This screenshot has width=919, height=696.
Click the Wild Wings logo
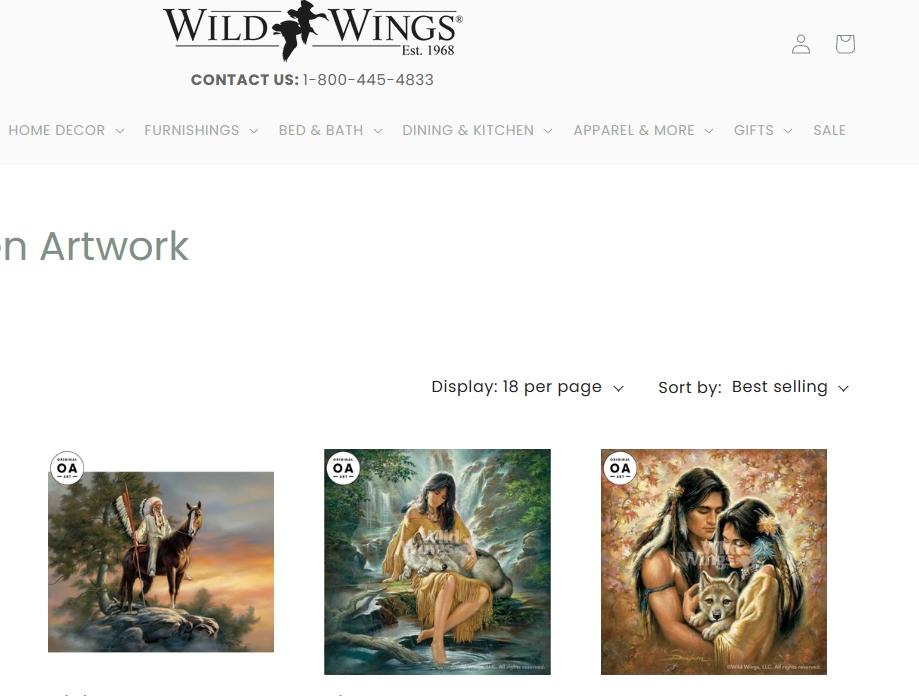312,30
